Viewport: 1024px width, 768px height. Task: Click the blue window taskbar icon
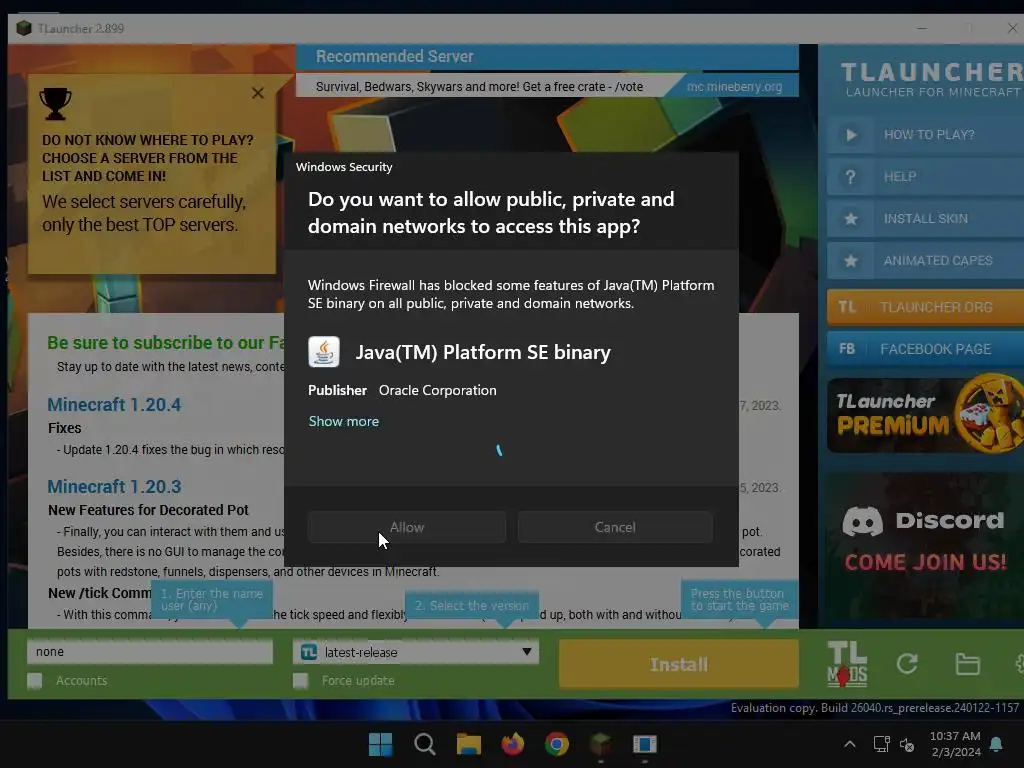coord(645,744)
